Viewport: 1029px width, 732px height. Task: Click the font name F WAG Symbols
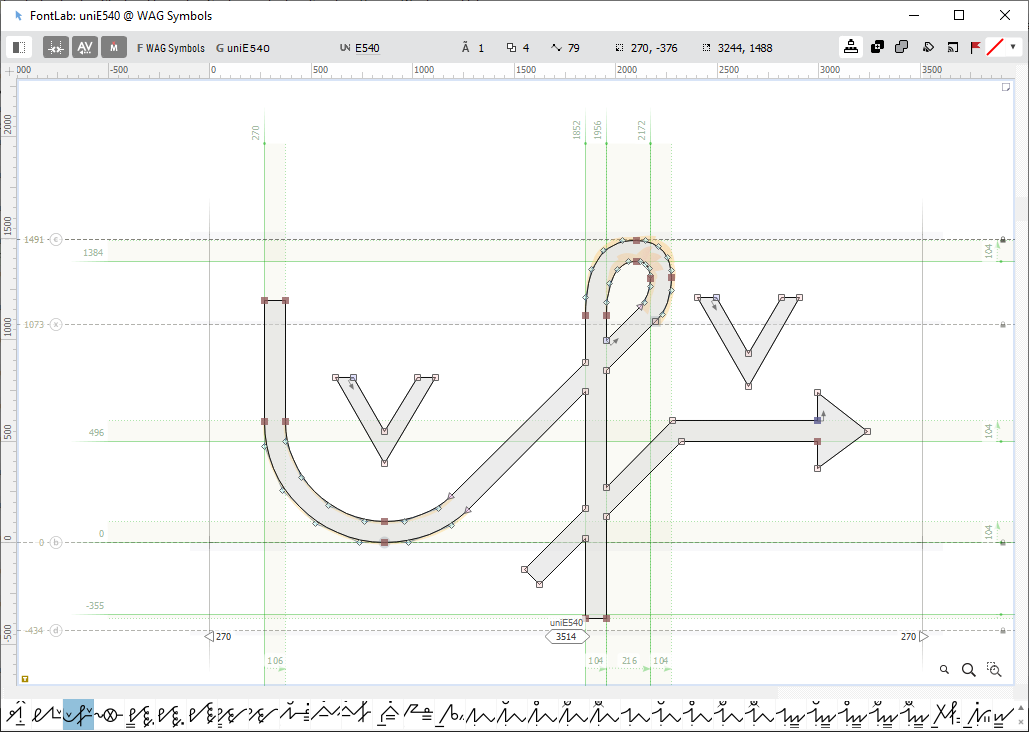[x=171, y=48]
